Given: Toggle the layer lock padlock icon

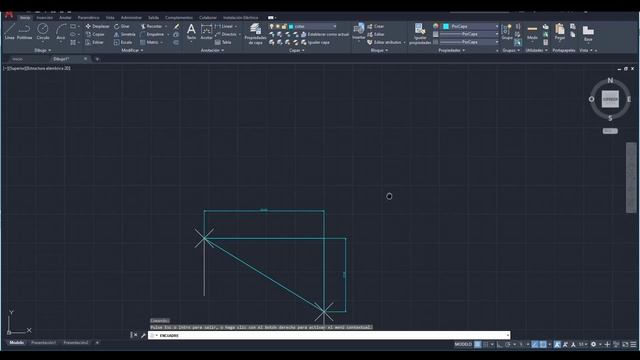Looking at the screenshot, I should click(x=284, y=26).
